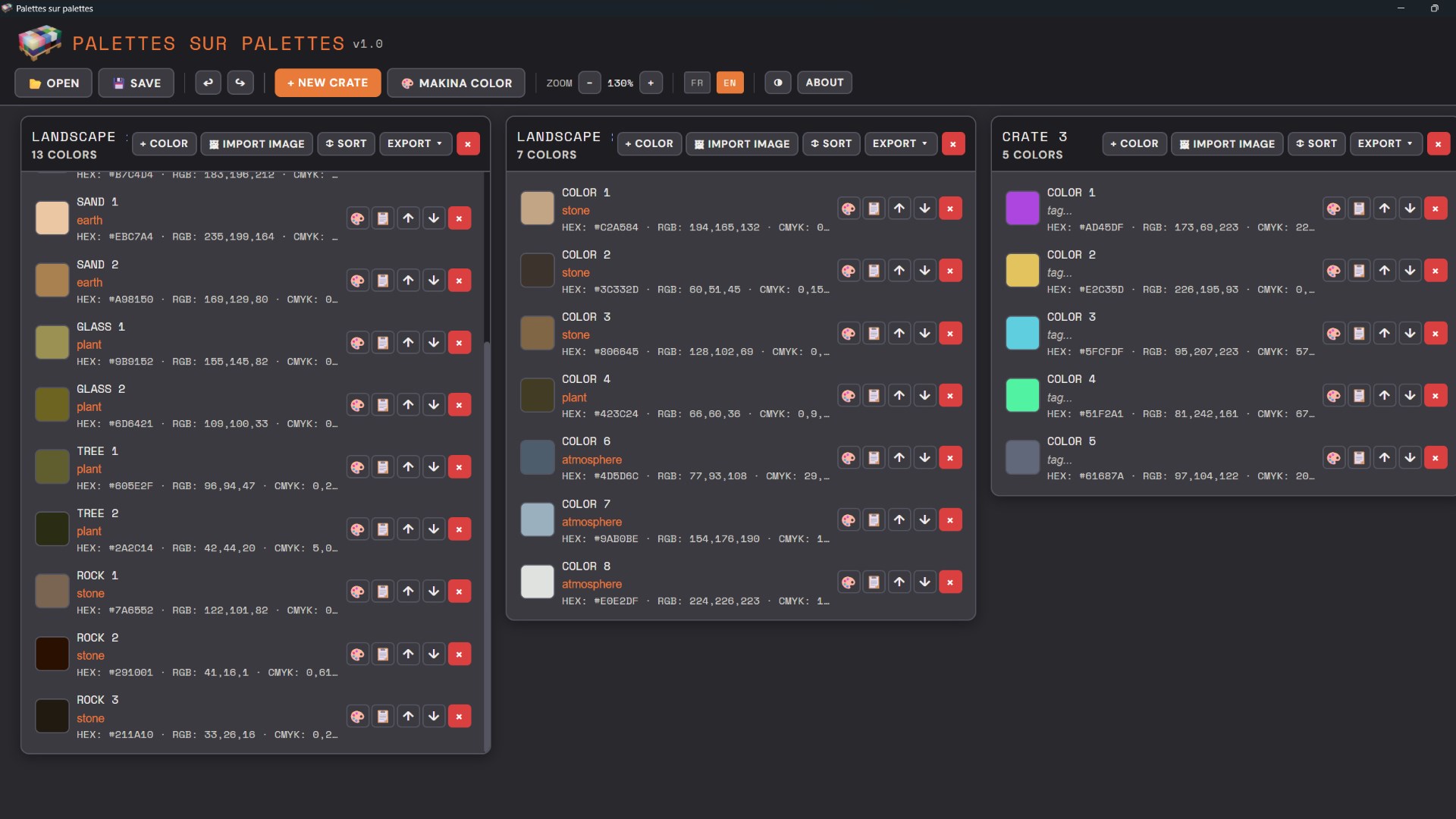Click Crate 3 Color 4 green swatch
The width and height of the screenshot is (1456, 819).
pyautogui.click(x=1022, y=395)
